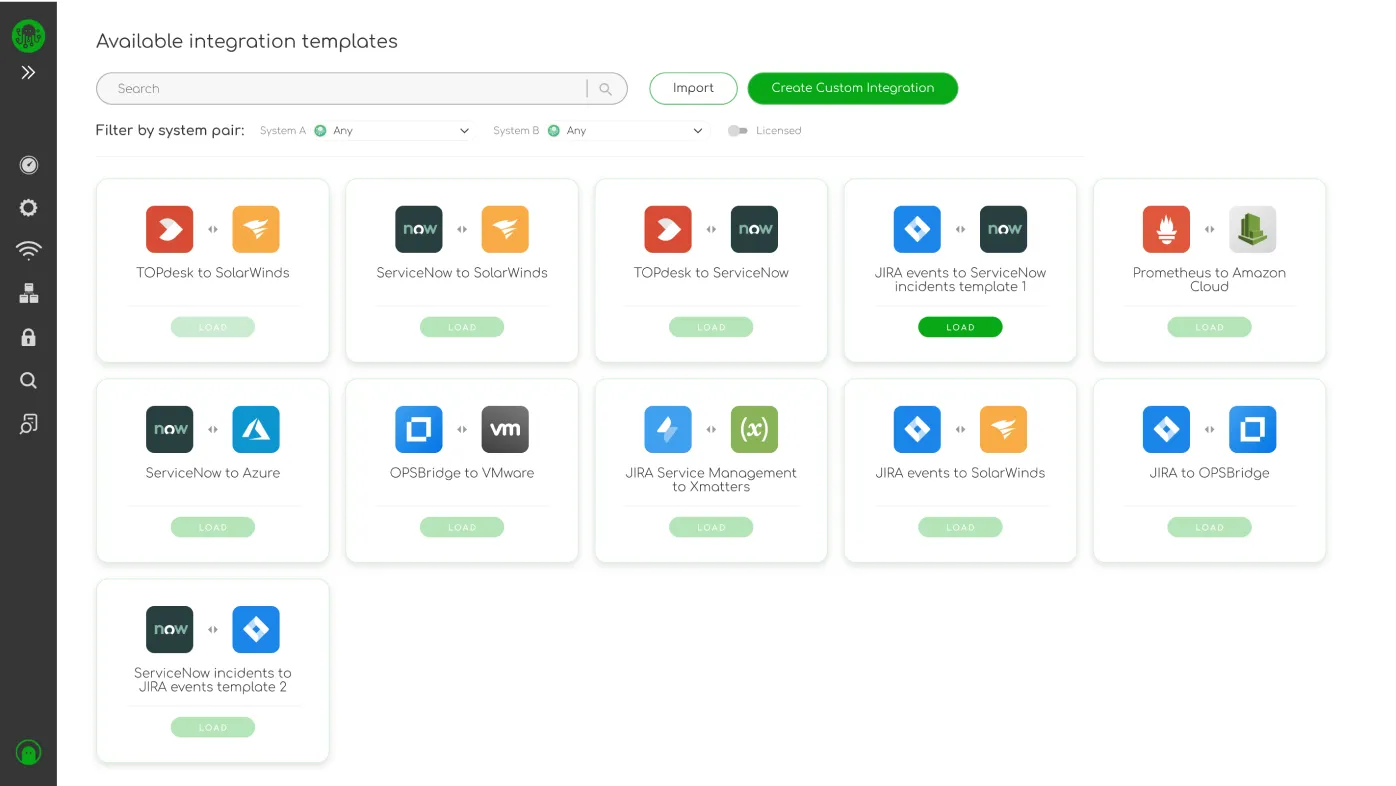
Task: Click the ServiceNow icon on TOPdesk to ServiceNow card
Action: tap(754, 229)
